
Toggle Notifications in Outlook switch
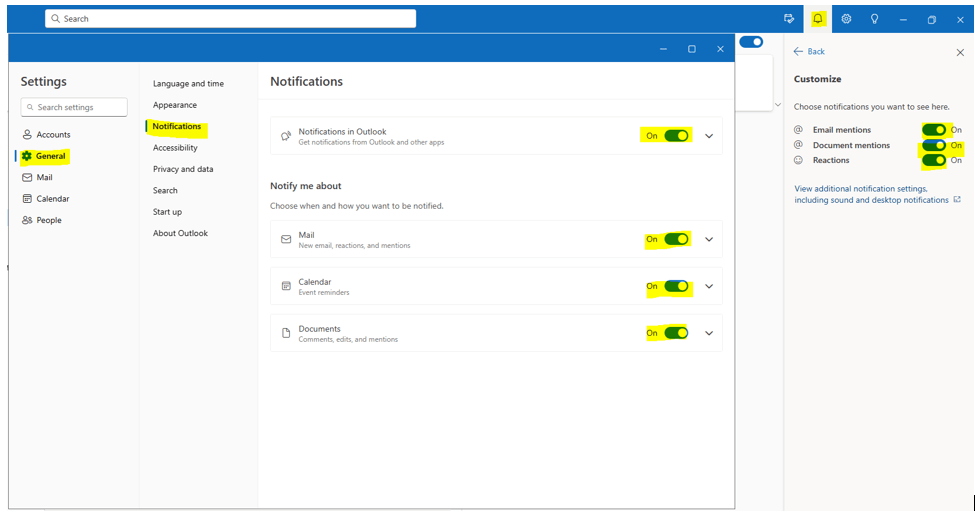[677, 136]
